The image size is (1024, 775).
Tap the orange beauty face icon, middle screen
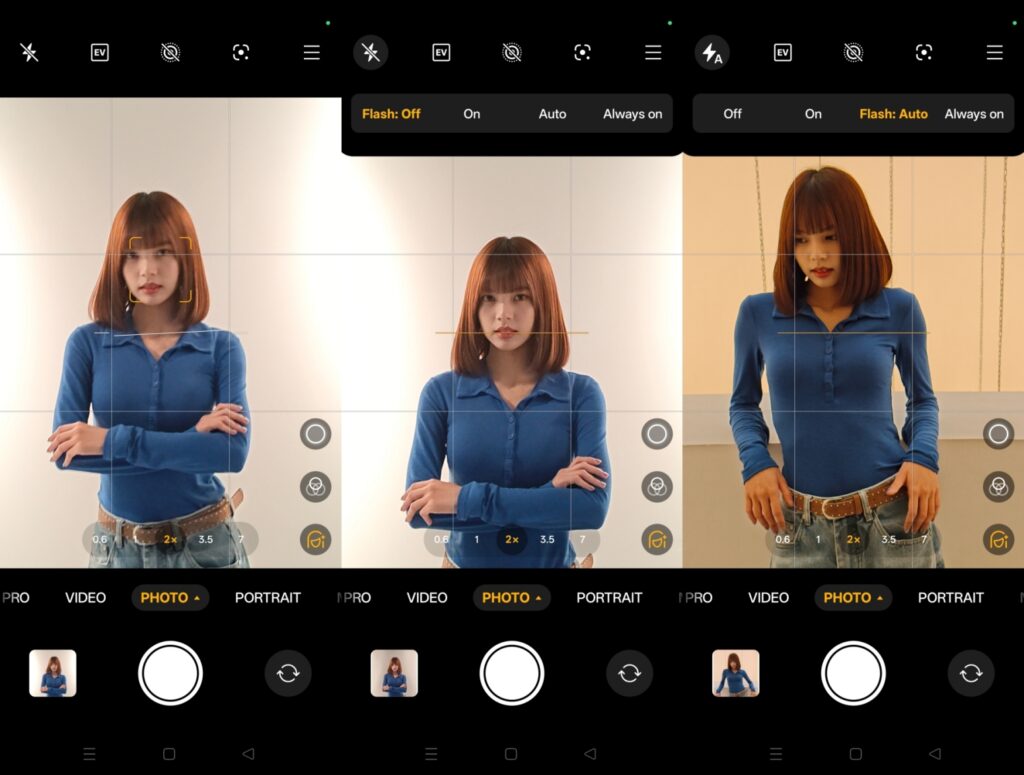point(657,540)
